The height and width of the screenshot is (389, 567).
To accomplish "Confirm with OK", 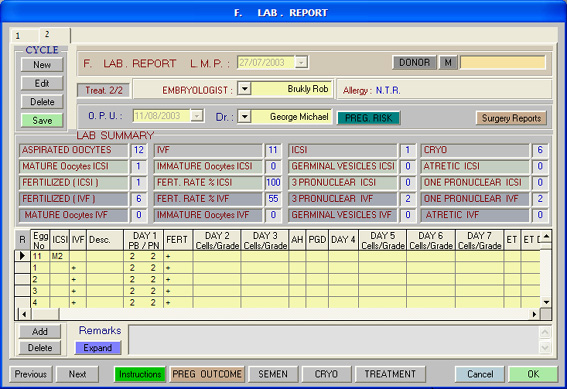I will (x=533, y=374).
